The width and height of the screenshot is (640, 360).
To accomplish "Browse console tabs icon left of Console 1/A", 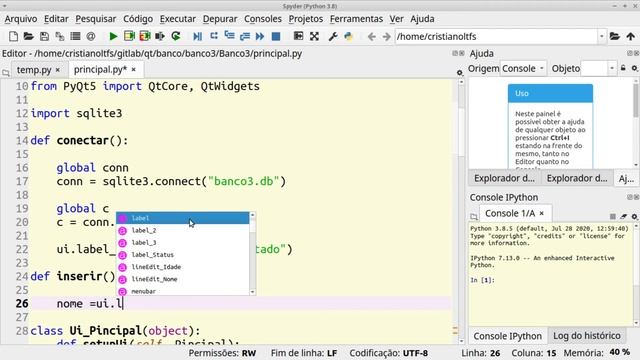I will (x=474, y=216).
